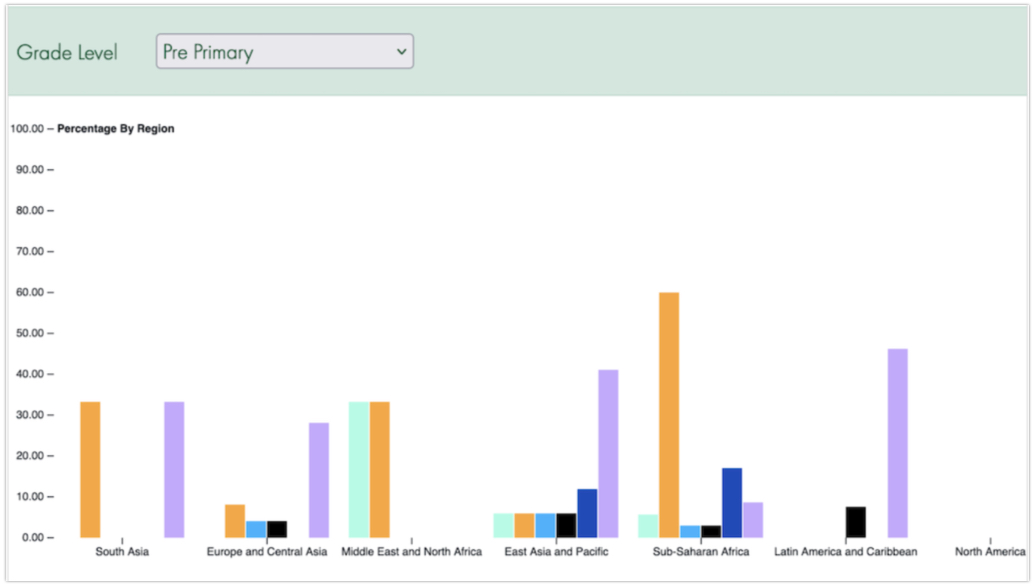1034x586 pixels.
Task: Select the mint bar for Middle East and North Africa
Action: click(359, 469)
